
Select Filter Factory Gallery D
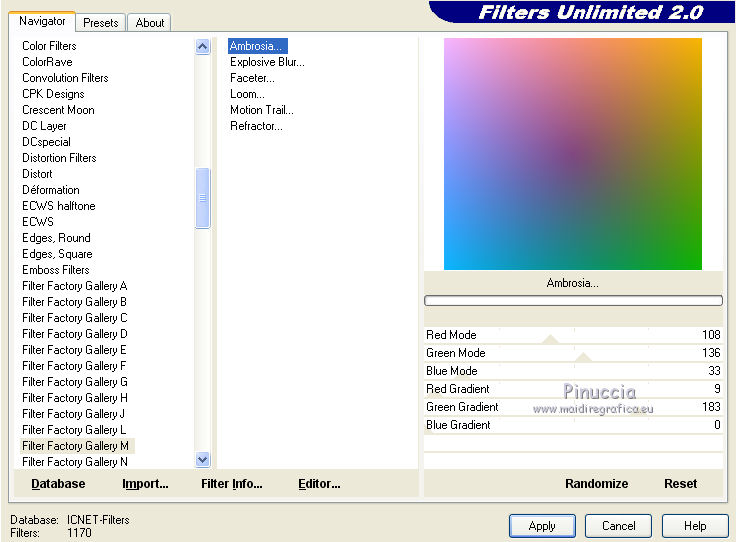[75, 334]
